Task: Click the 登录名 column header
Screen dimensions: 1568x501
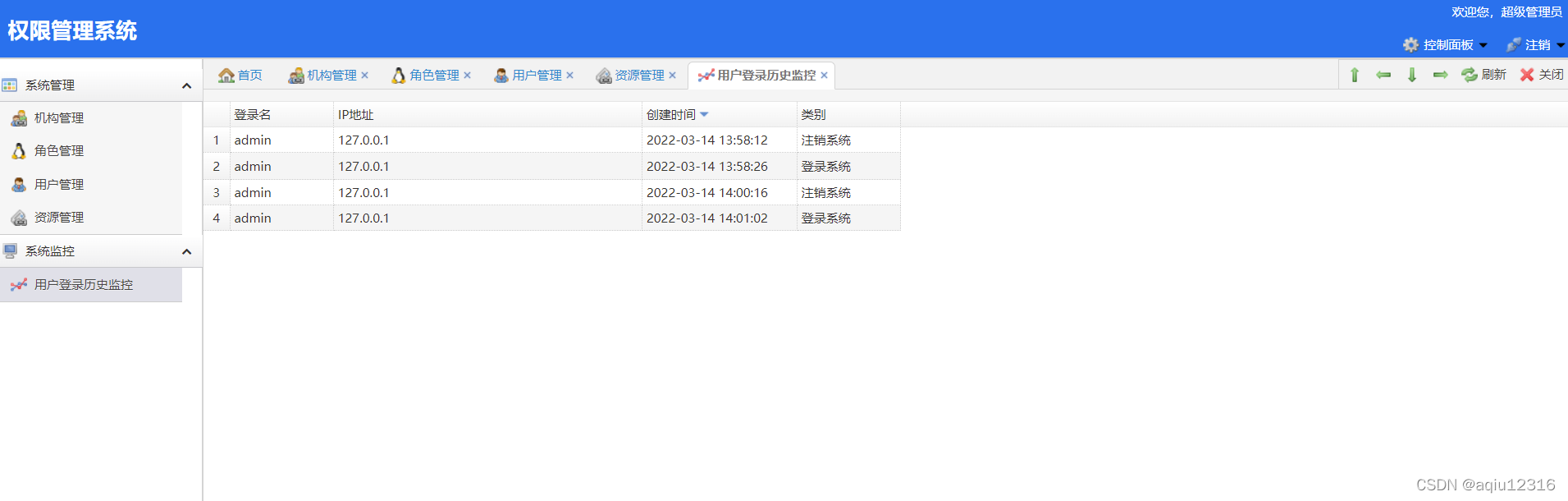Action: pos(281,115)
